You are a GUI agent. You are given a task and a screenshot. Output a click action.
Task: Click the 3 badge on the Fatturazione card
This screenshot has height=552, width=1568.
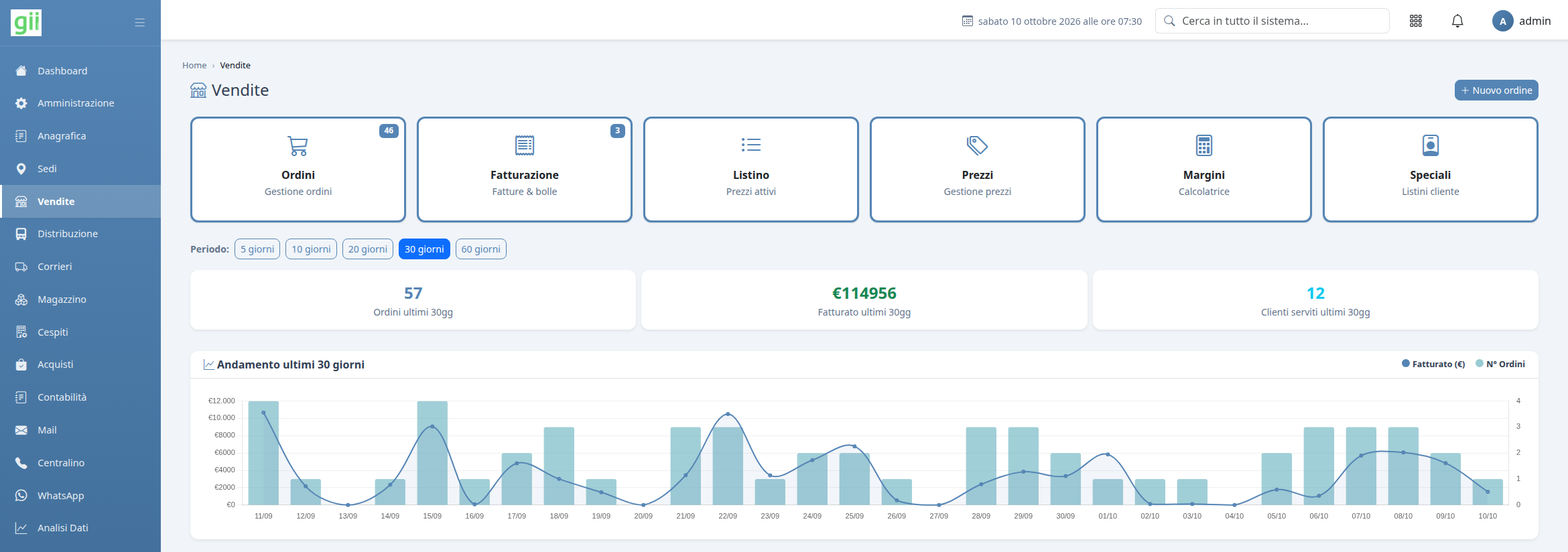tap(618, 131)
